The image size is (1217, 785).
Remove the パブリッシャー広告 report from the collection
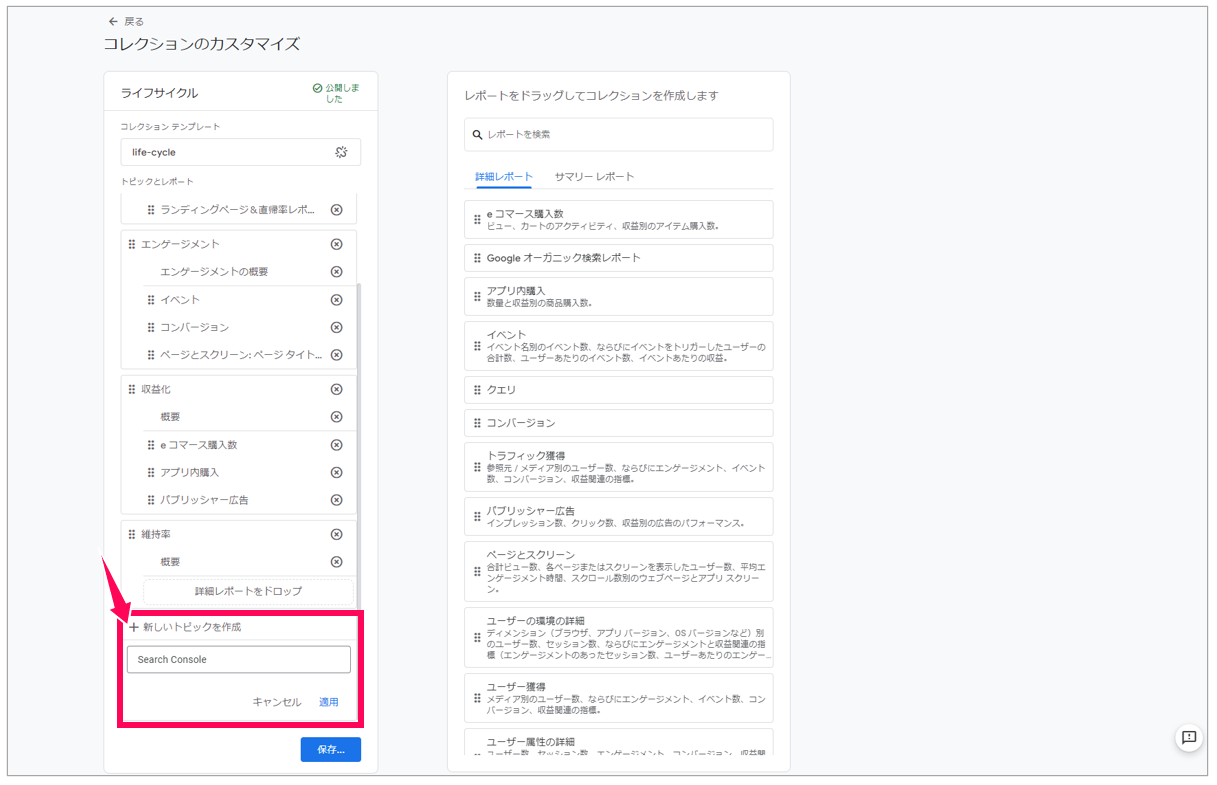[x=336, y=500]
